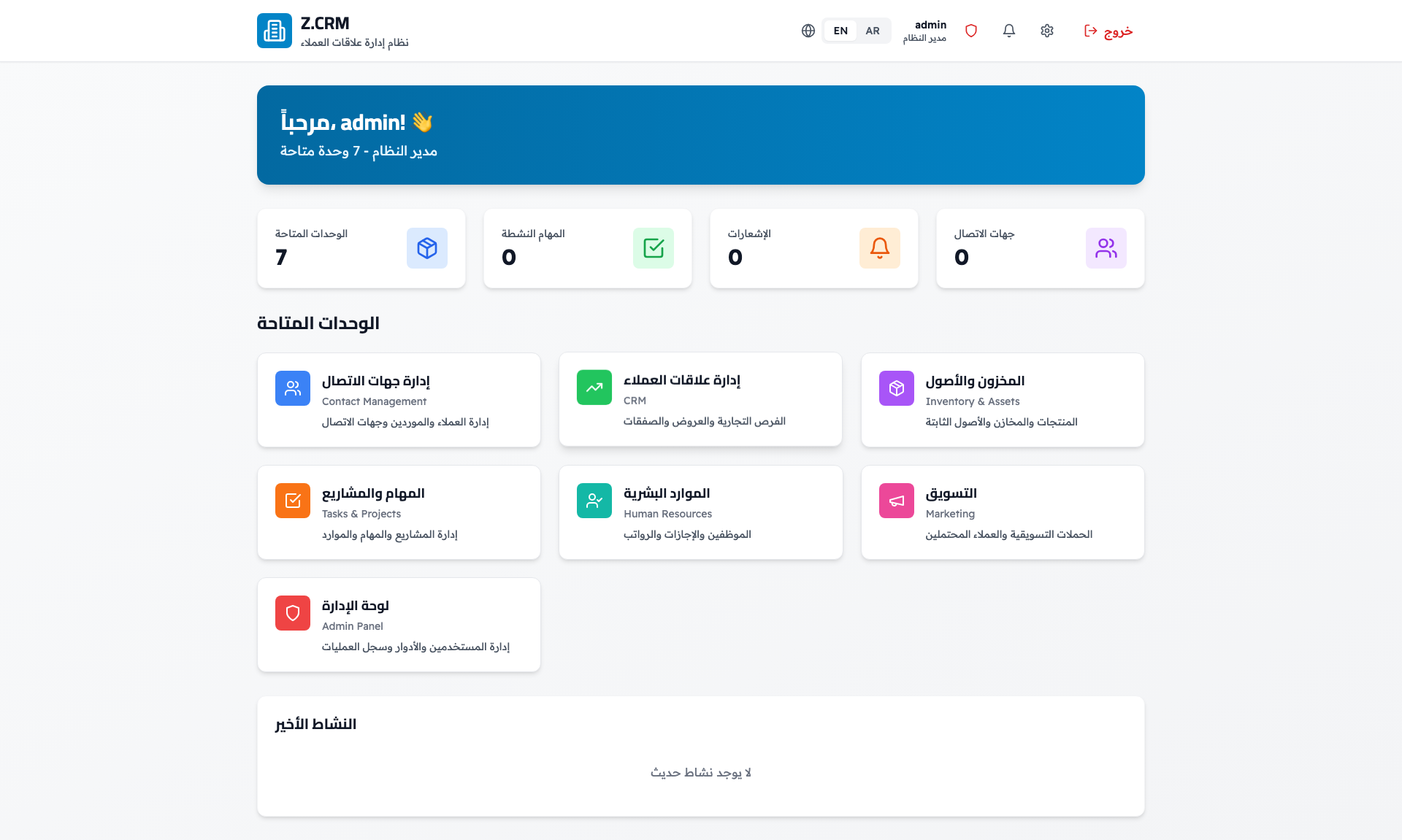This screenshot has width=1402, height=840.
Task: Open notifications bell in header
Action: (1009, 31)
